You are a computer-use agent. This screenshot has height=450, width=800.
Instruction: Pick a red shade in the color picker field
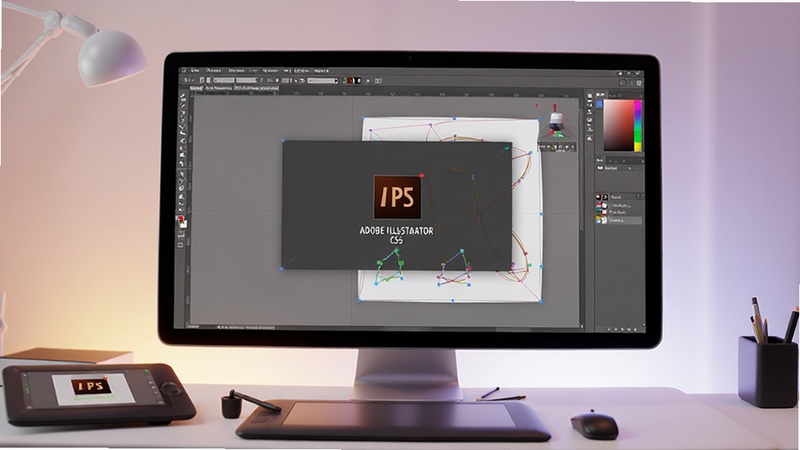coord(618,125)
